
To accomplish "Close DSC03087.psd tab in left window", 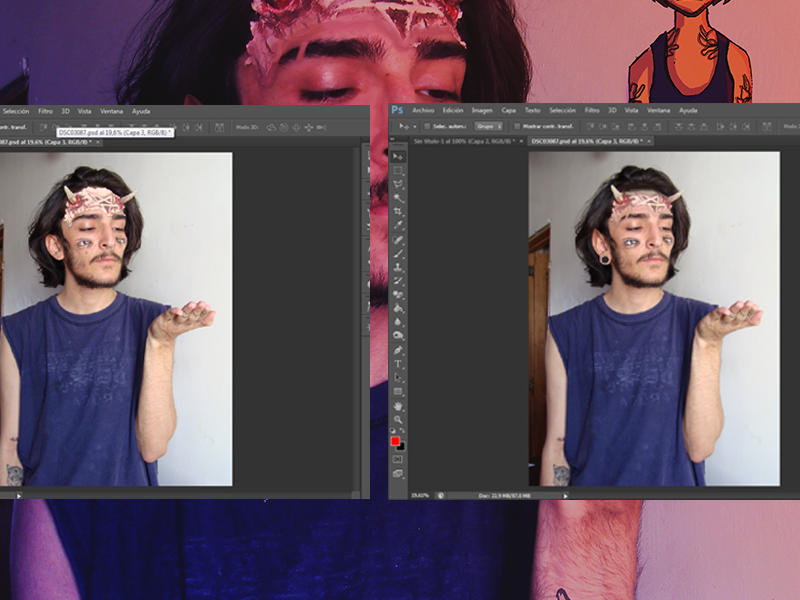I will tap(97, 142).
